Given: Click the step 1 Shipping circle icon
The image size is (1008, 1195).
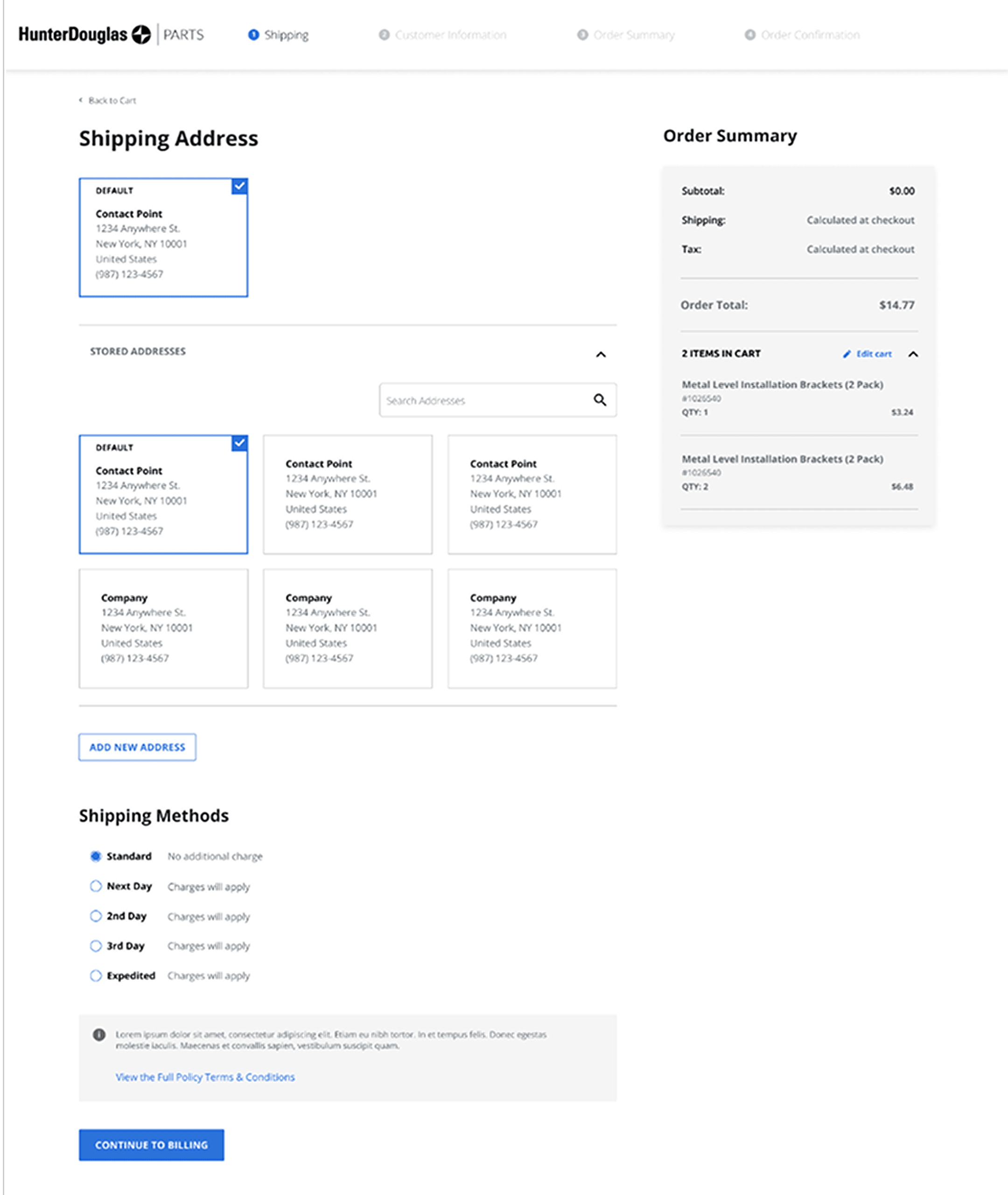Looking at the screenshot, I should (253, 35).
